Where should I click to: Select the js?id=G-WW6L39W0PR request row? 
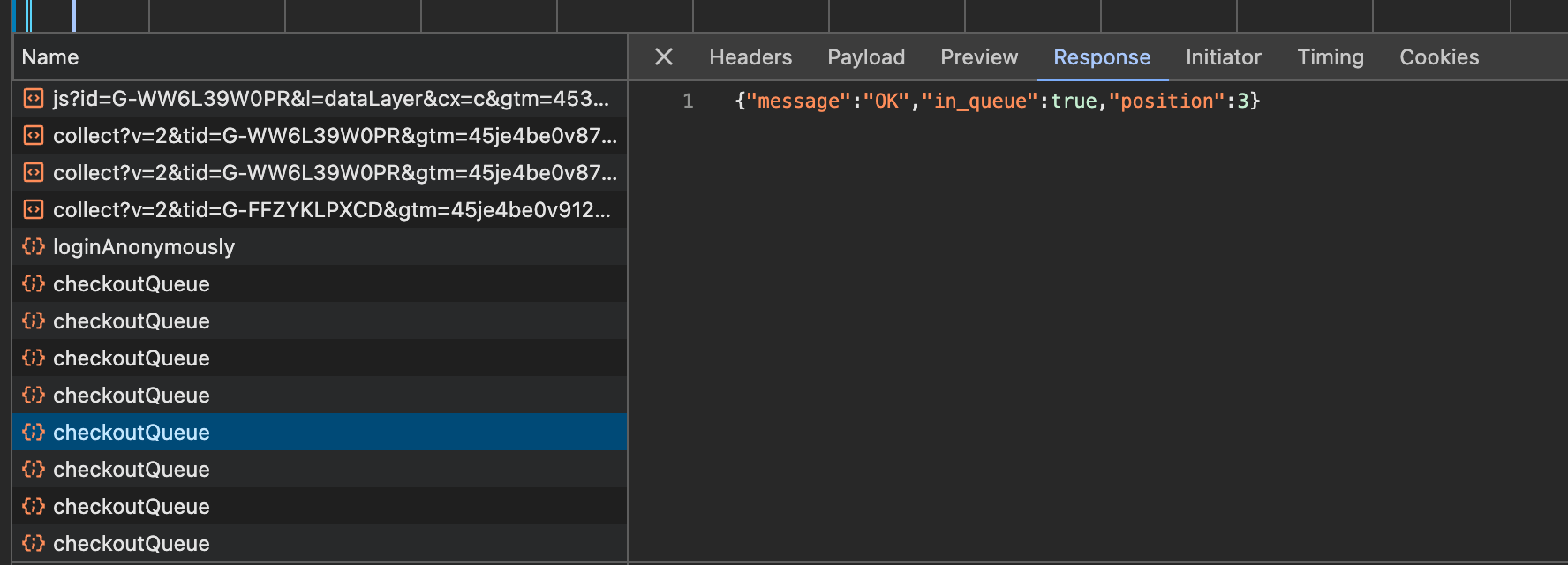320,99
